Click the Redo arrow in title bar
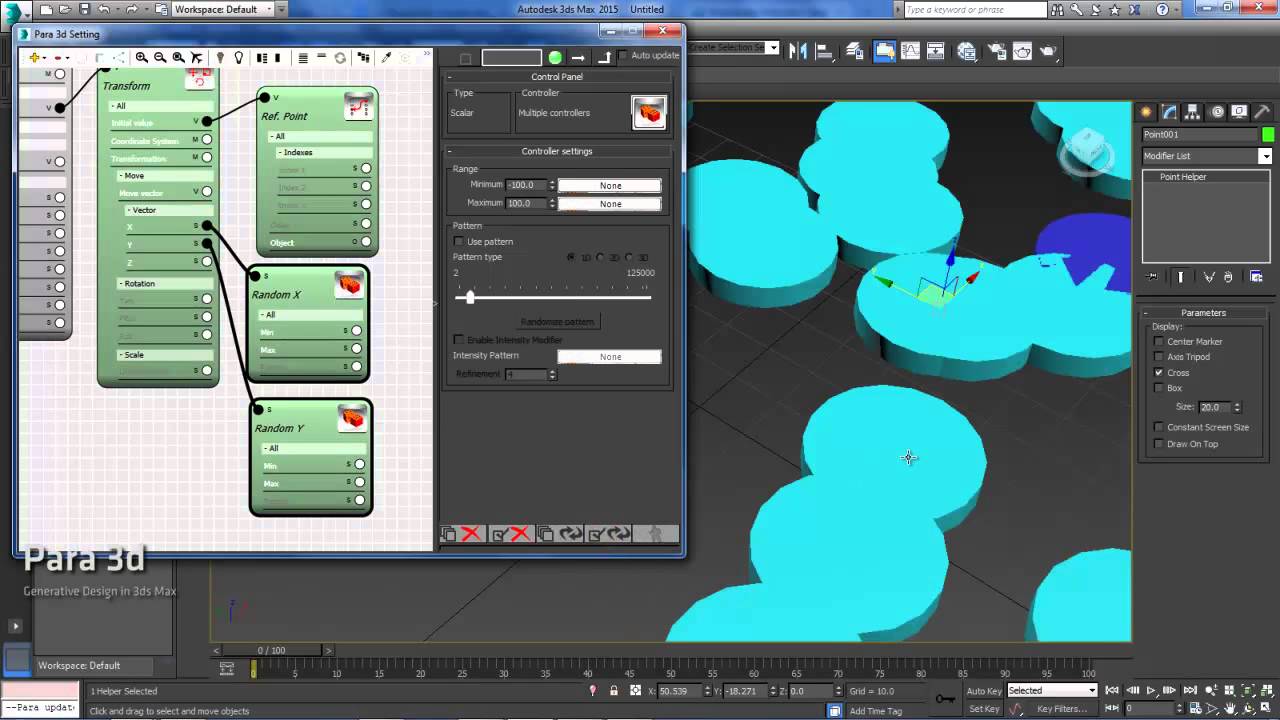Screen dimensions: 1280x720 [x=131, y=9]
